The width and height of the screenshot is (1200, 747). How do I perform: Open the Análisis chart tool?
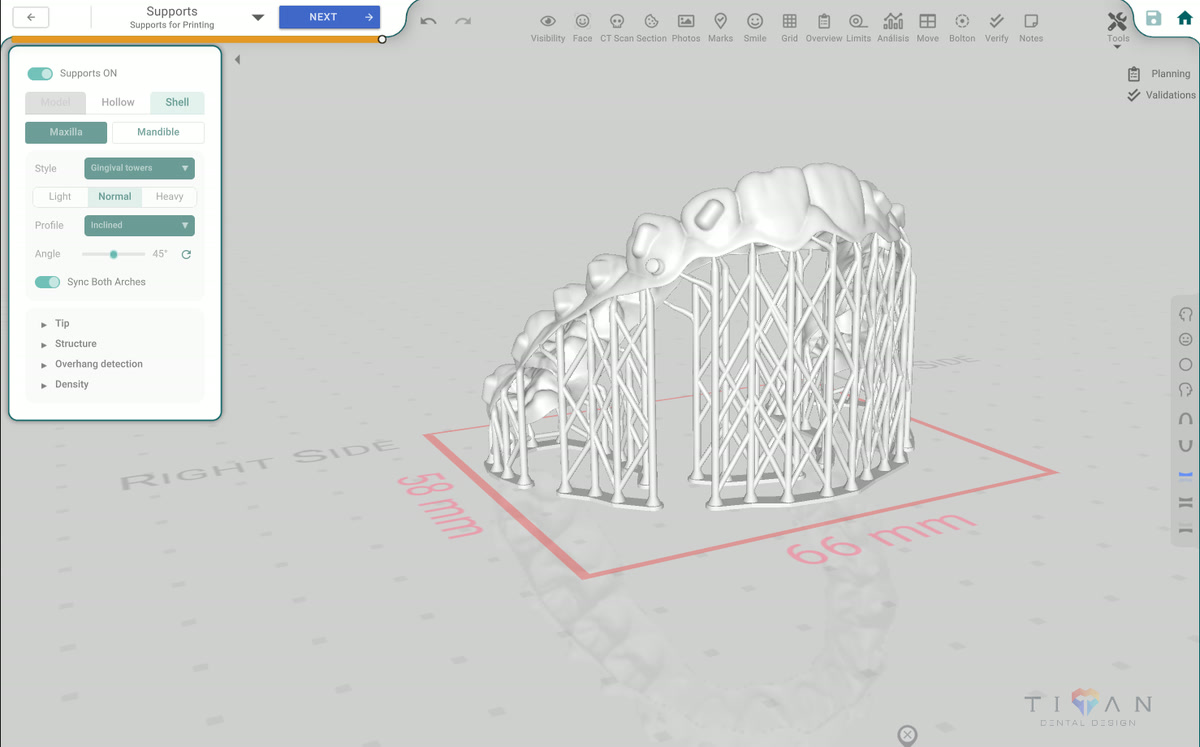(893, 27)
